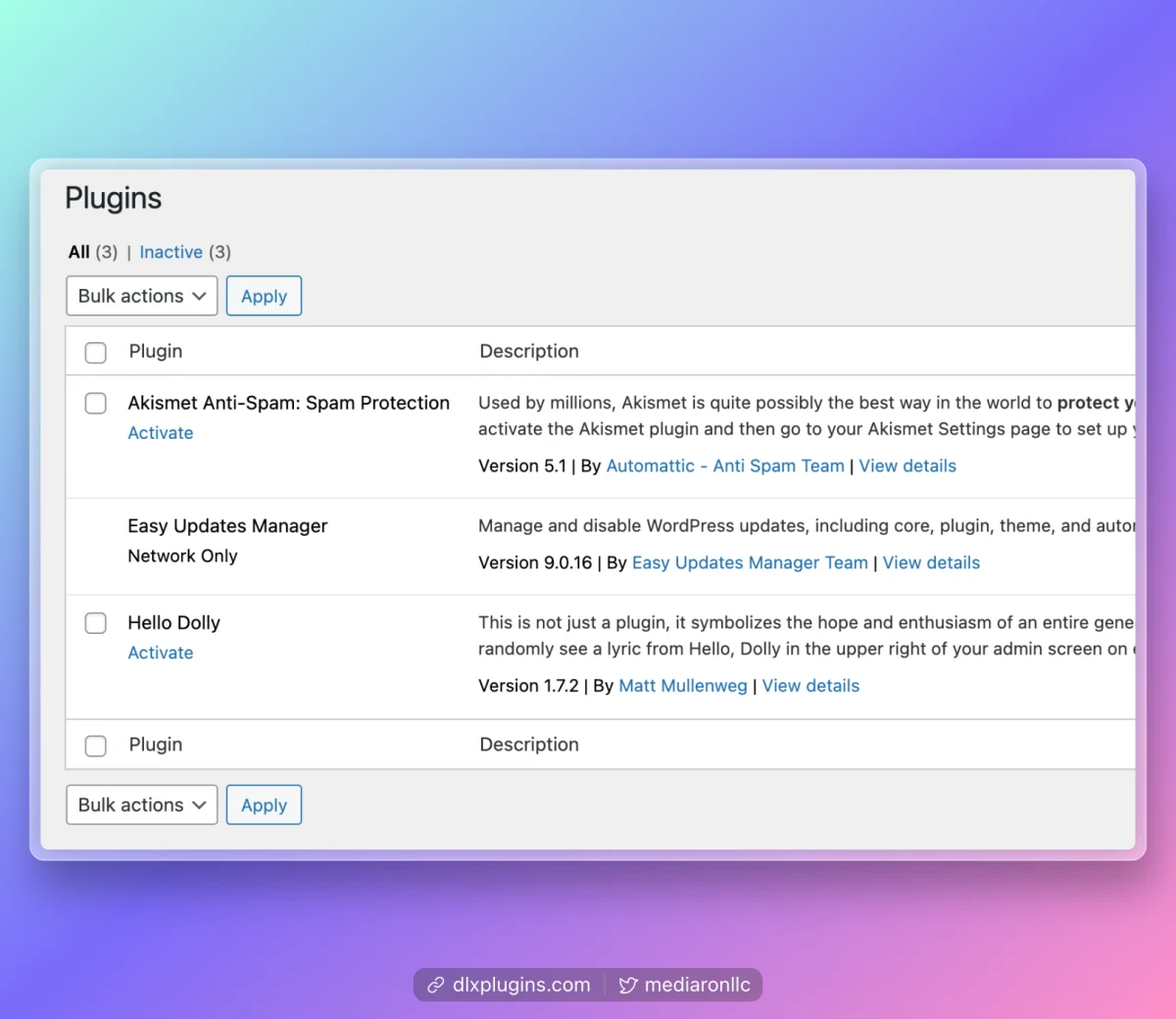This screenshot has width=1176, height=1019.
Task: Open Easy Updates Manager Team author link
Action: 750,562
